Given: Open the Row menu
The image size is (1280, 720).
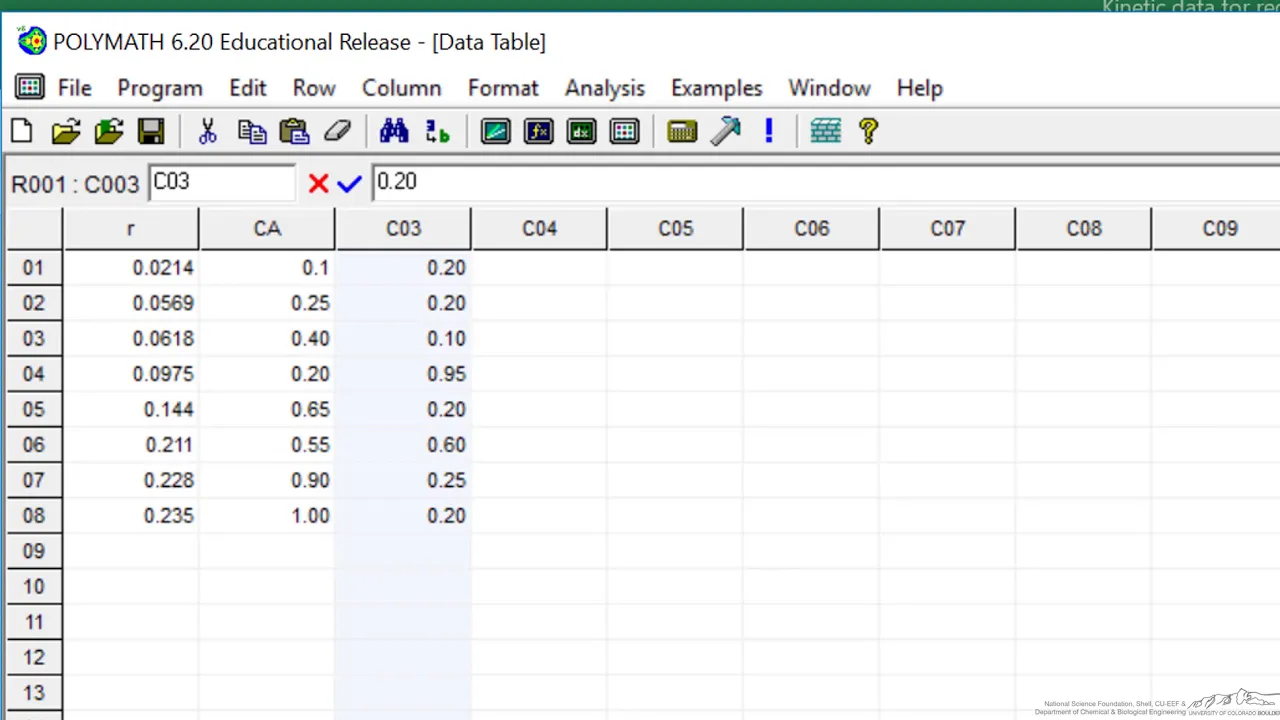Looking at the screenshot, I should [314, 88].
